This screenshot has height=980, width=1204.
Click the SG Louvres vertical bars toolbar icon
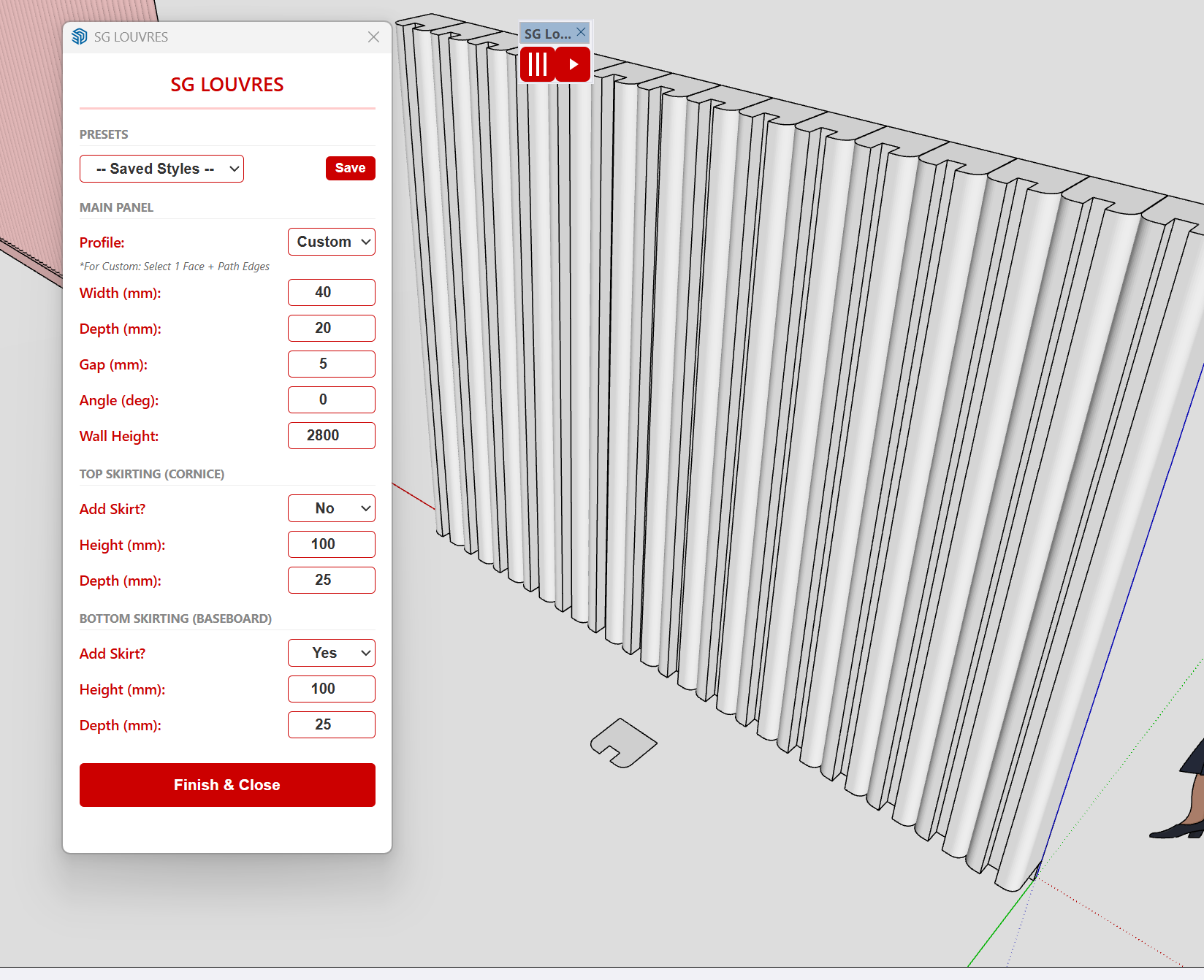[538, 64]
